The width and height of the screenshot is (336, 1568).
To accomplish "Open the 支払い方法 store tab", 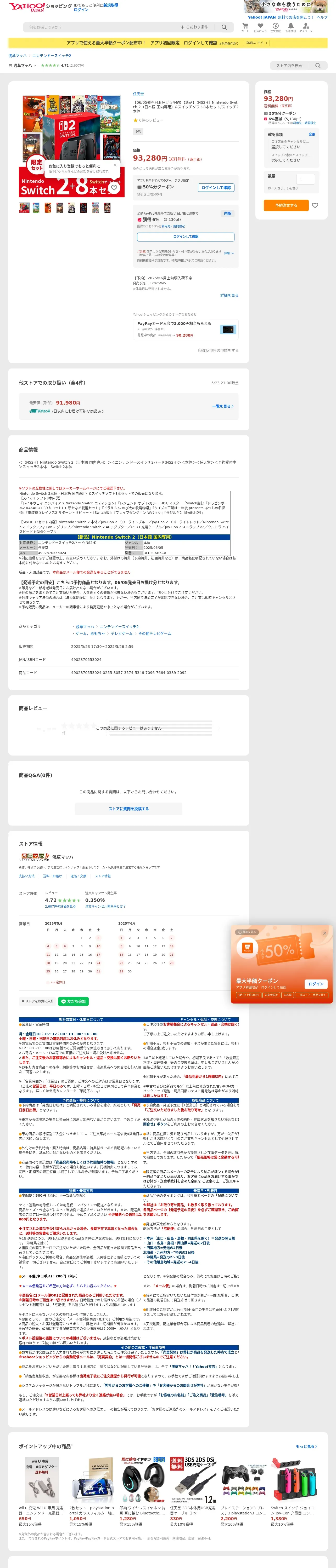I will [27, 876].
